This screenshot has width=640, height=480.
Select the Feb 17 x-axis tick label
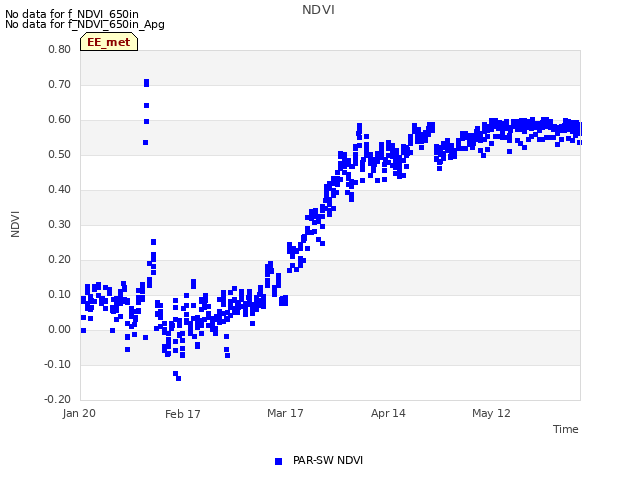pyautogui.click(x=182, y=414)
